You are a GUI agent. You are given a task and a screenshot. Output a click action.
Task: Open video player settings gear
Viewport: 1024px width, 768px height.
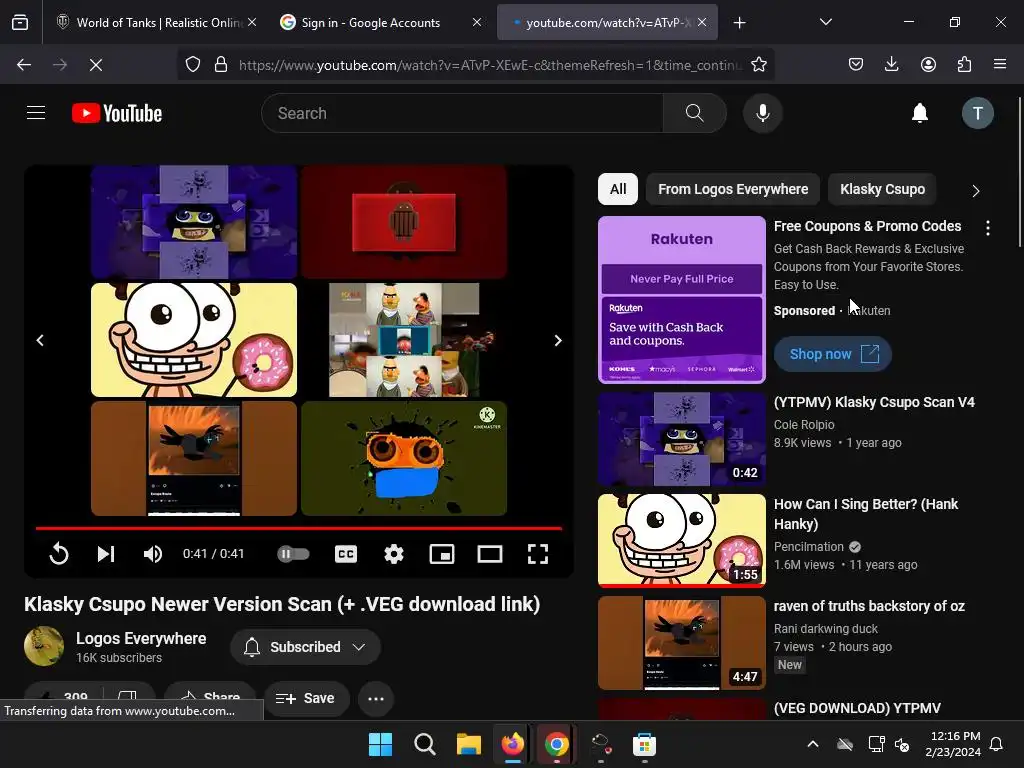coord(393,554)
